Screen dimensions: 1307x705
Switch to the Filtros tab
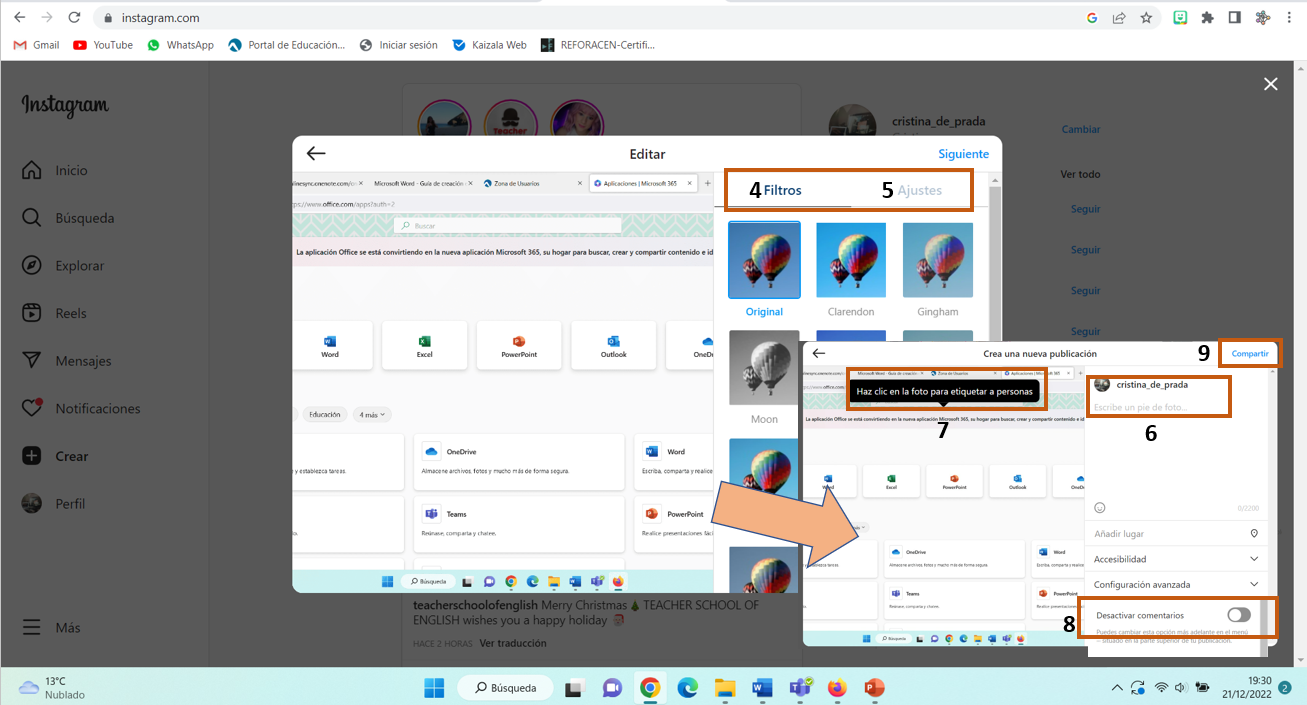click(783, 190)
